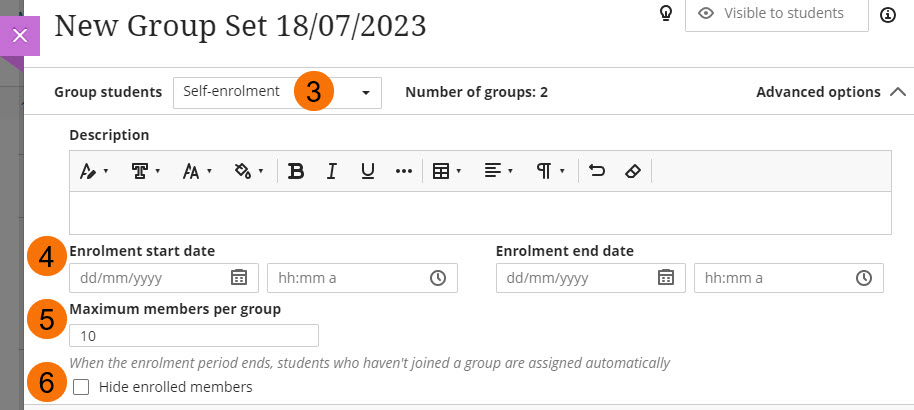Open the font family T dropdown
914x410 pixels.
pyautogui.click(x=145, y=171)
